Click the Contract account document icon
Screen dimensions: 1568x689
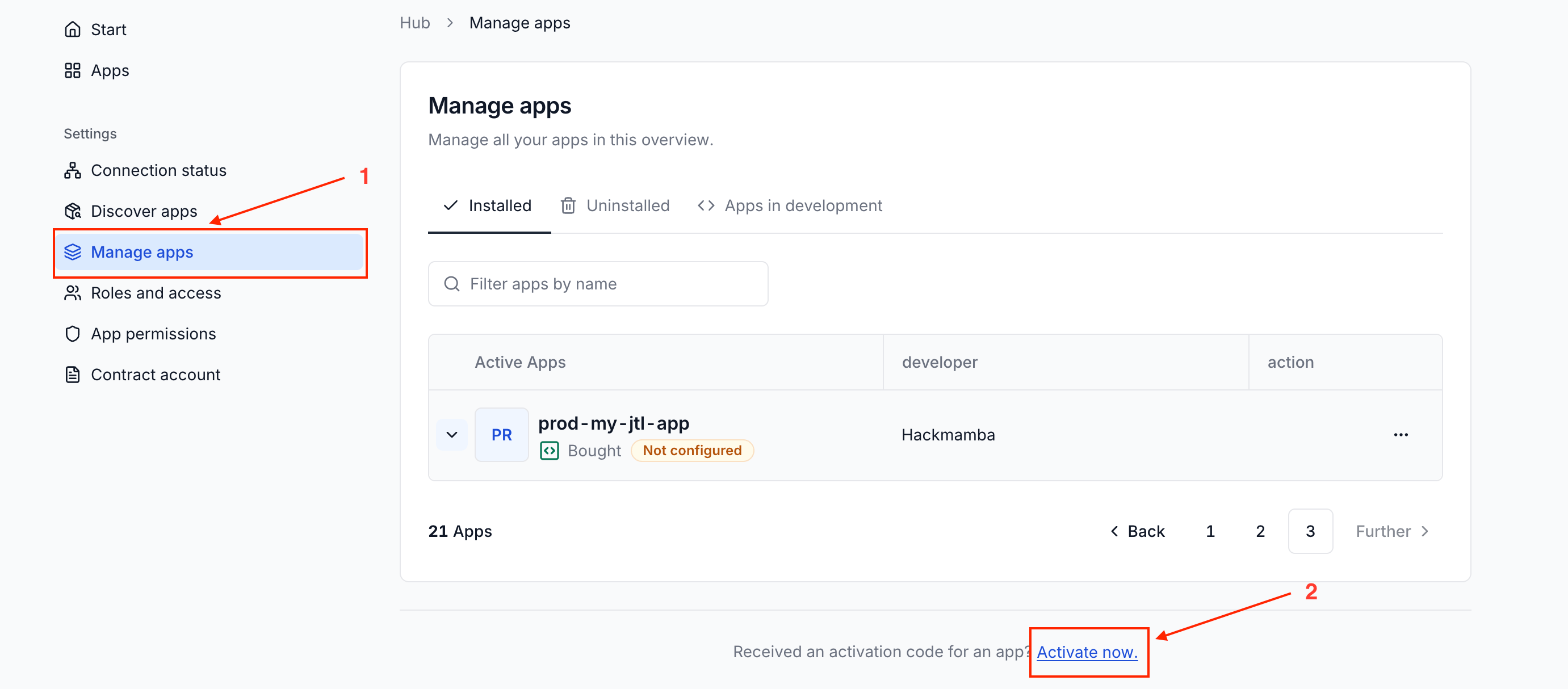click(73, 375)
